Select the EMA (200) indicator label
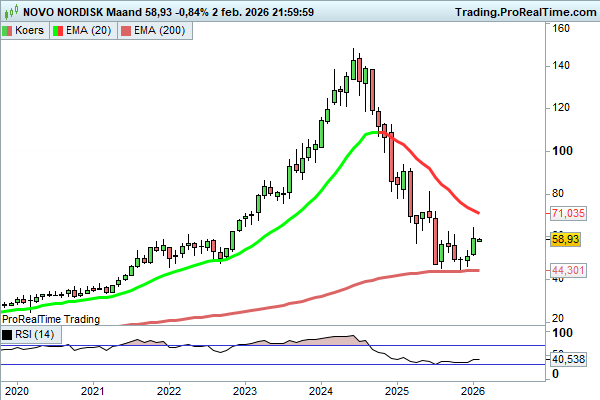Screen dimensions: 600x400 pos(159,30)
